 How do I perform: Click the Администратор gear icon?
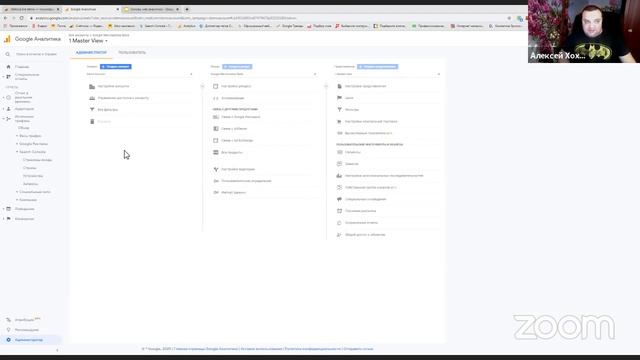point(8,340)
